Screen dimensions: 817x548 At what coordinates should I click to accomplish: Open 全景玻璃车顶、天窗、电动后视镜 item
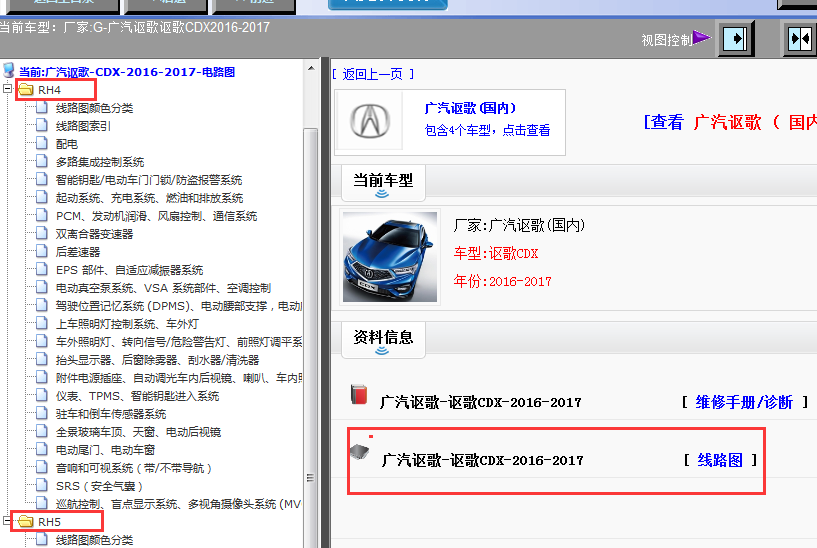(138, 432)
